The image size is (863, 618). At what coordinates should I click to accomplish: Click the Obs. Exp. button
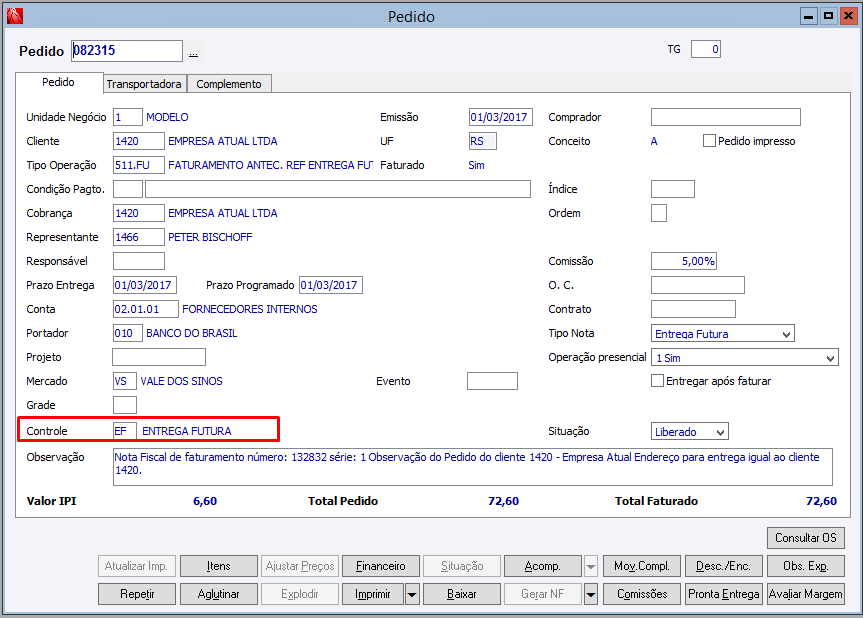(806, 566)
